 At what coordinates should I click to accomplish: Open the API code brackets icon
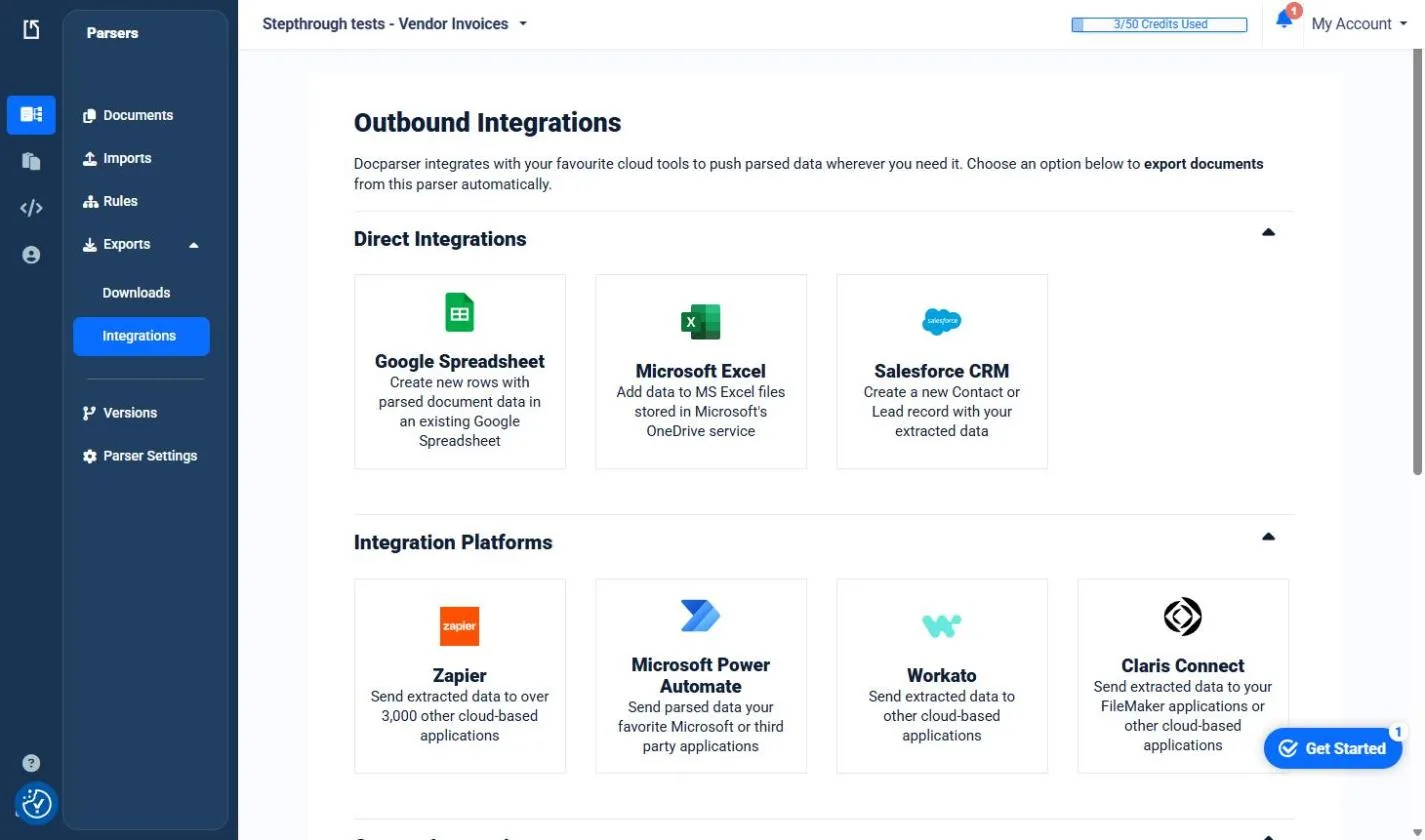(31, 208)
